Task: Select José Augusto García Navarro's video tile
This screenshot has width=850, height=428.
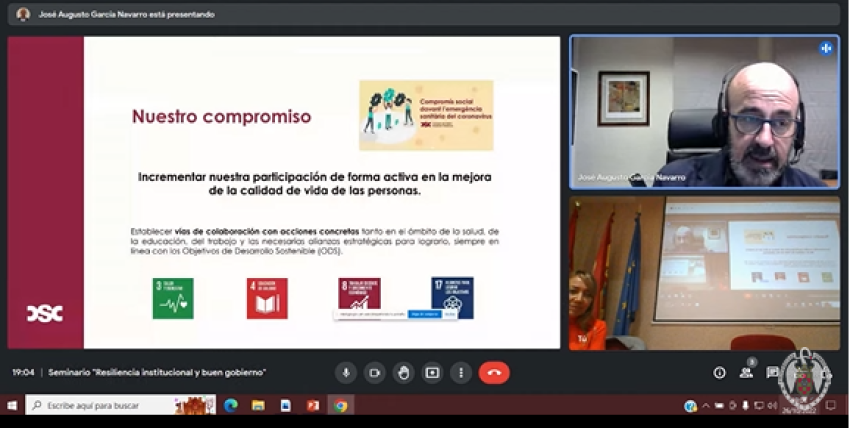Action: pos(704,112)
